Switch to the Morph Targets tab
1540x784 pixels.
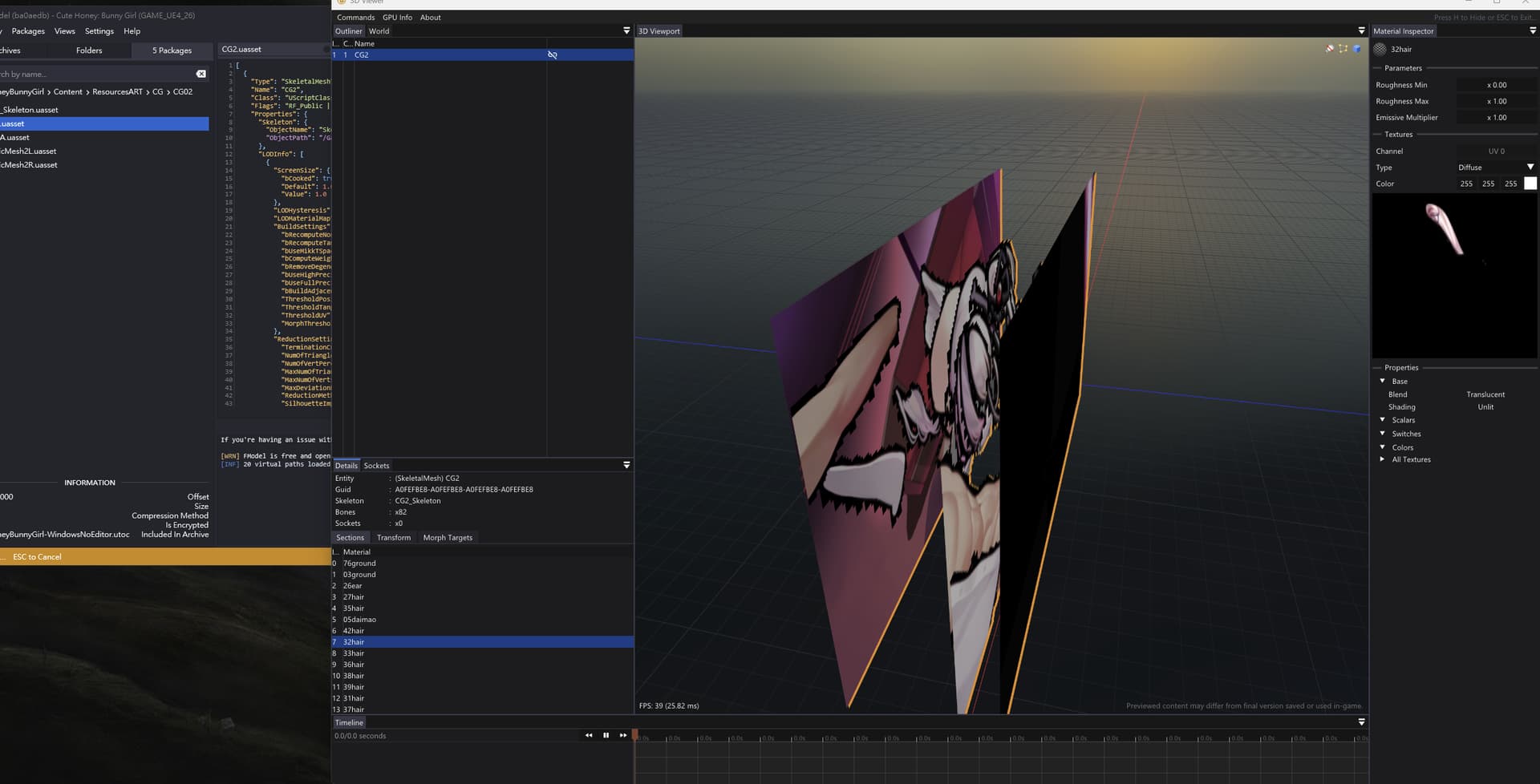448,538
